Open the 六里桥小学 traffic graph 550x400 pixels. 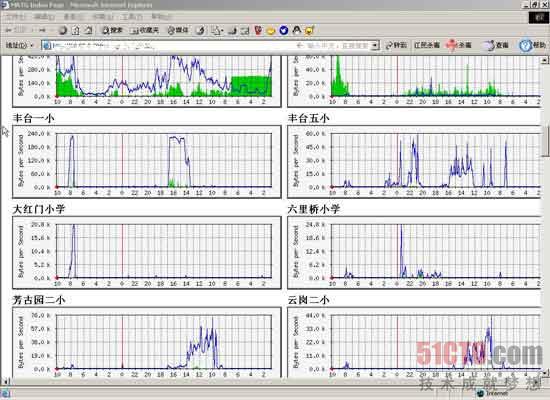(x=414, y=253)
